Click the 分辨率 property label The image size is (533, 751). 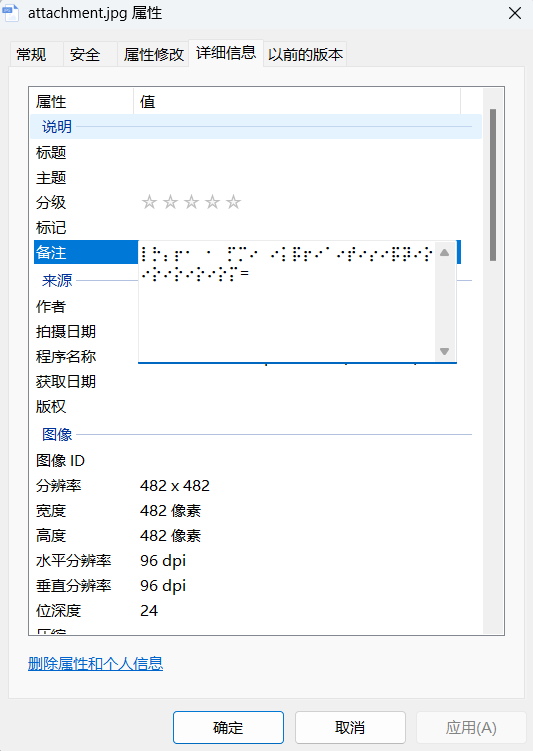58,486
